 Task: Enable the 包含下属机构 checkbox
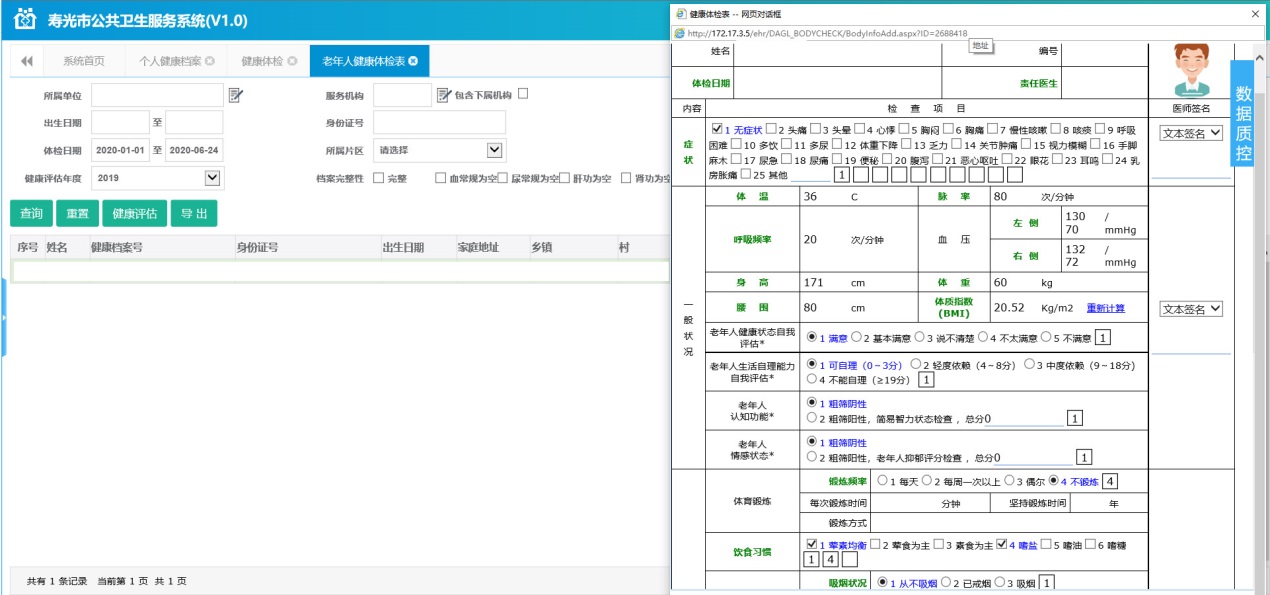click(523, 94)
